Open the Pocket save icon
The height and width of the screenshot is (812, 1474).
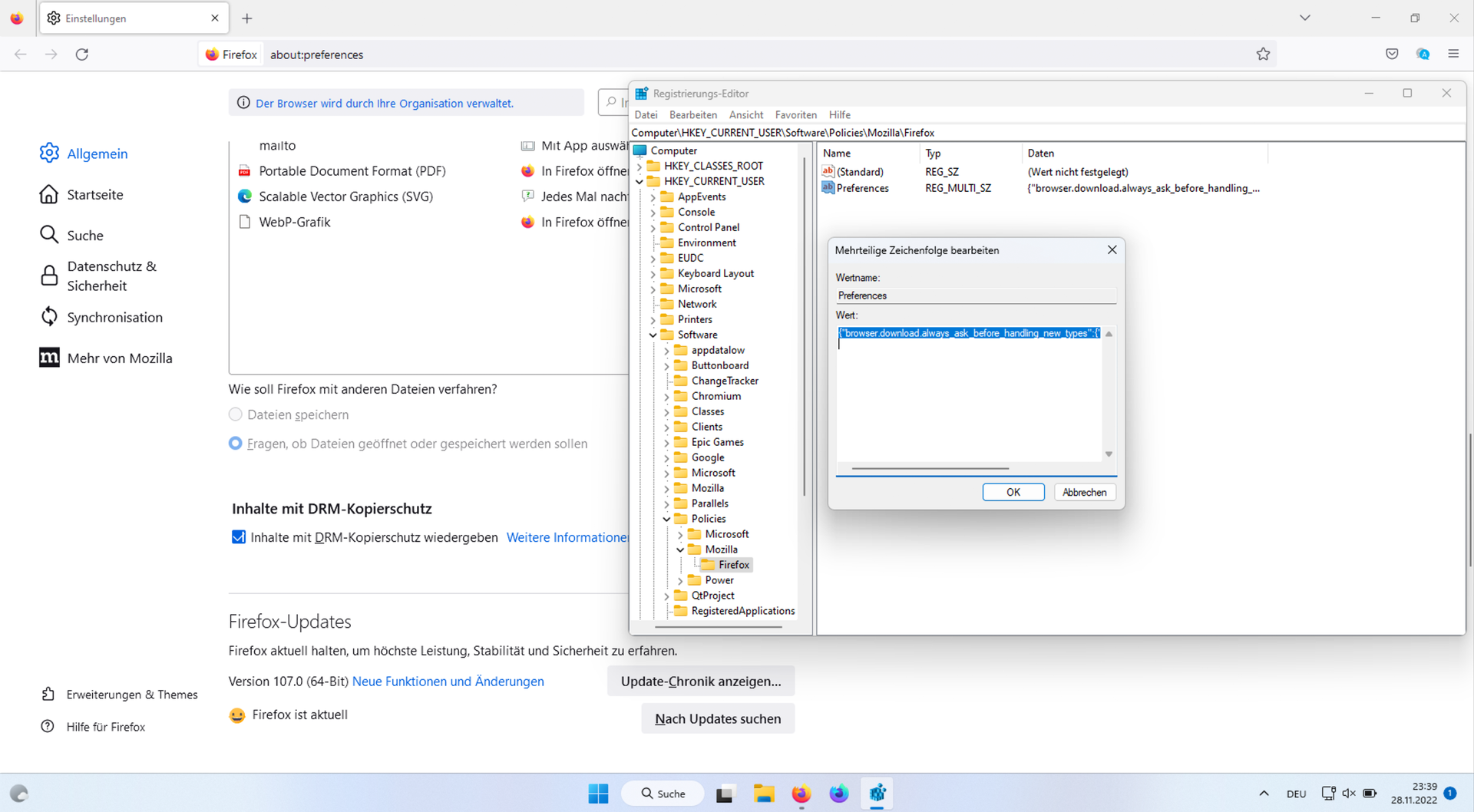(x=1392, y=54)
